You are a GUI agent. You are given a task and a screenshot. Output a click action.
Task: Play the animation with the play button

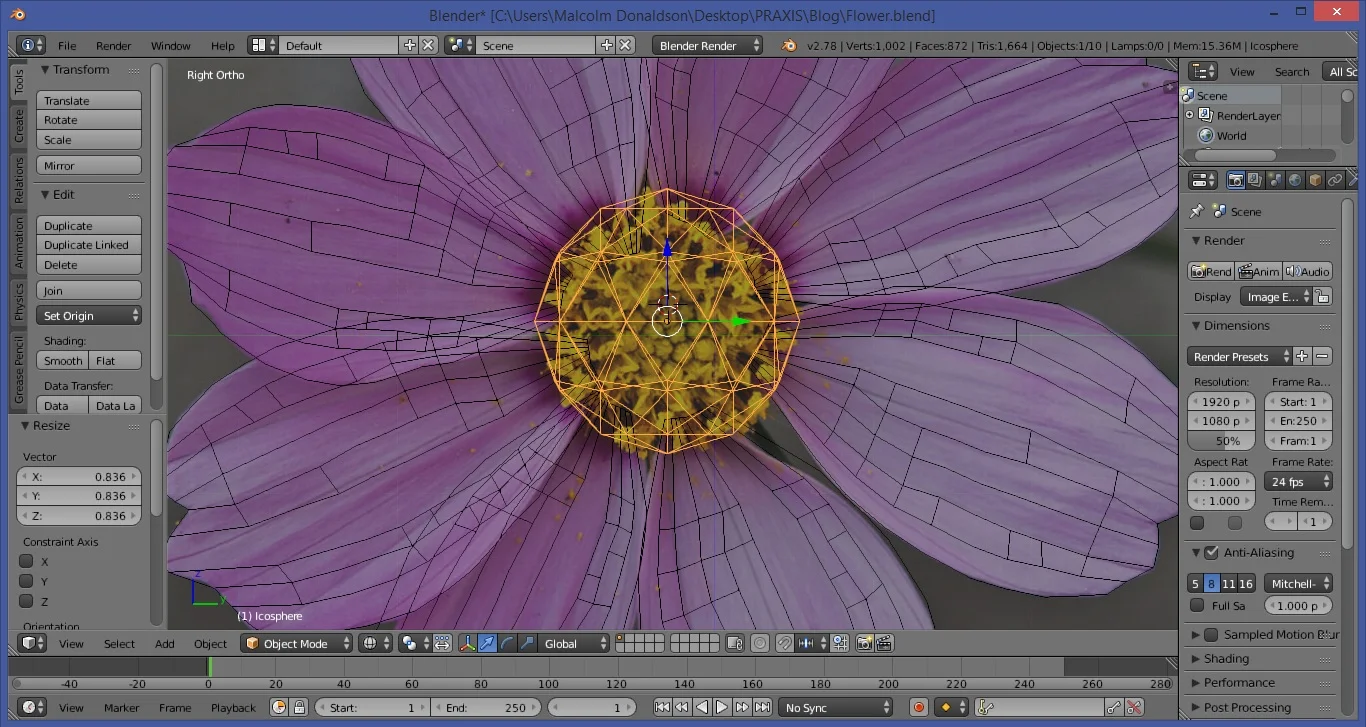pyautogui.click(x=722, y=707)
